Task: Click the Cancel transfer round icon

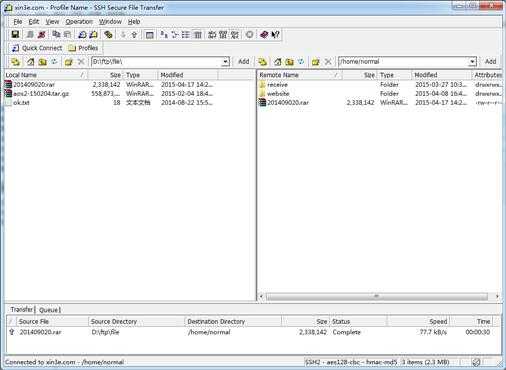Action: tap(249, 34)
